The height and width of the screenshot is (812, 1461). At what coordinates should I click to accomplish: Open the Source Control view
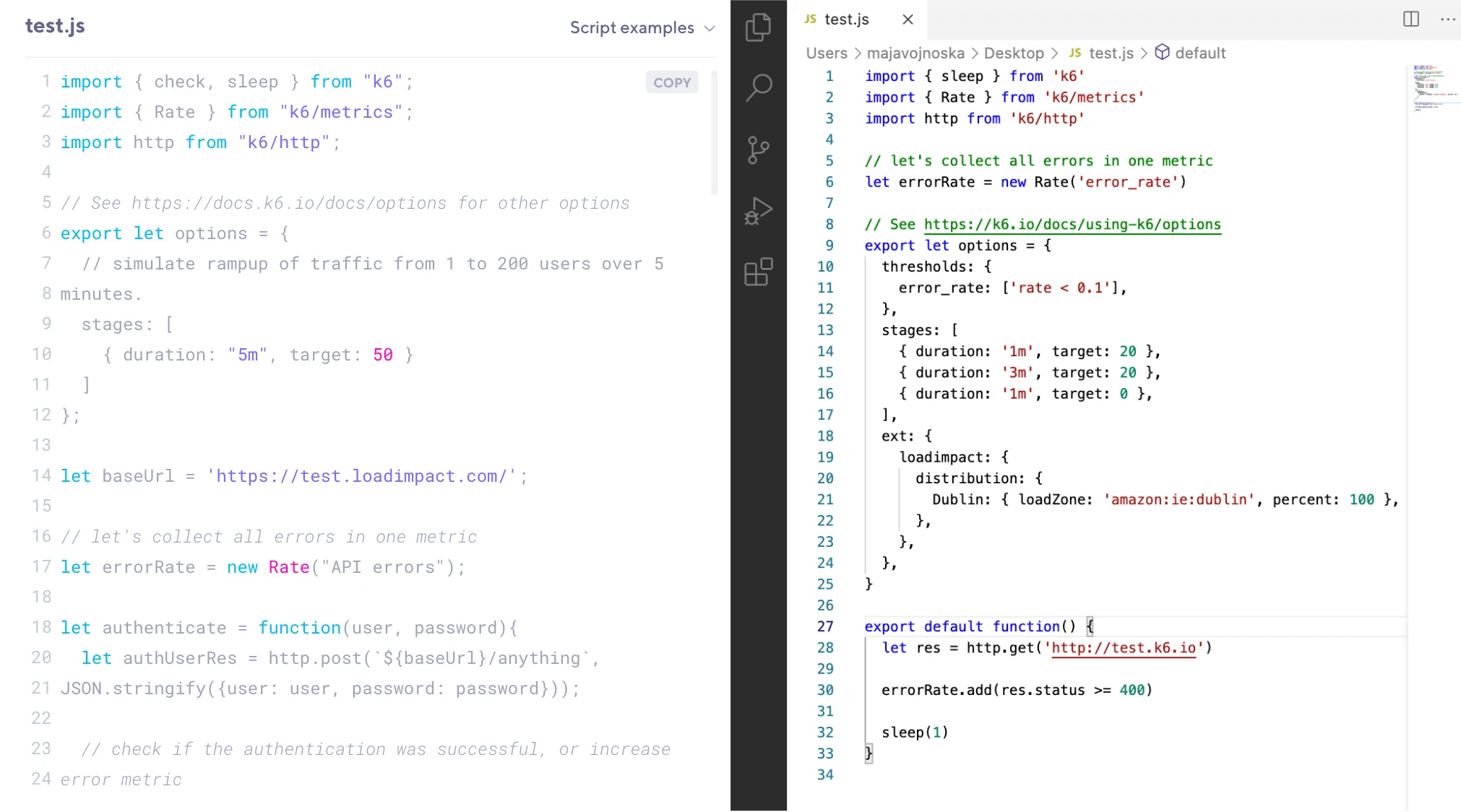(x=757, y=150)
